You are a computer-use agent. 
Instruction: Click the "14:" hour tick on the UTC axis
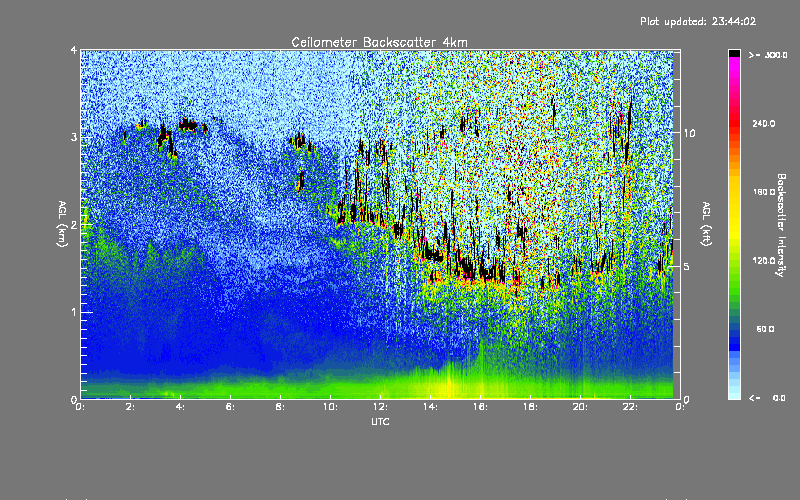(x=430, y=407)
